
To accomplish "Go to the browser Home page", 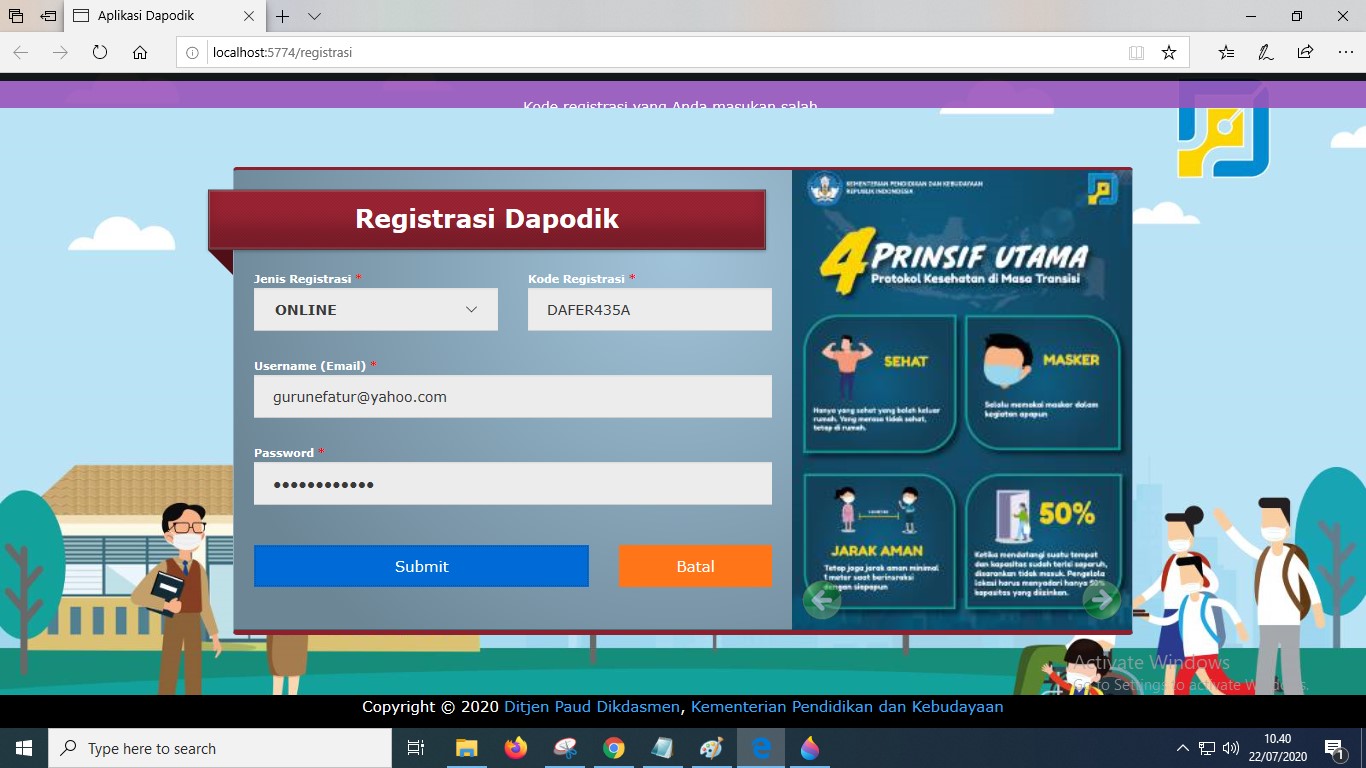I will coord(140,53).
